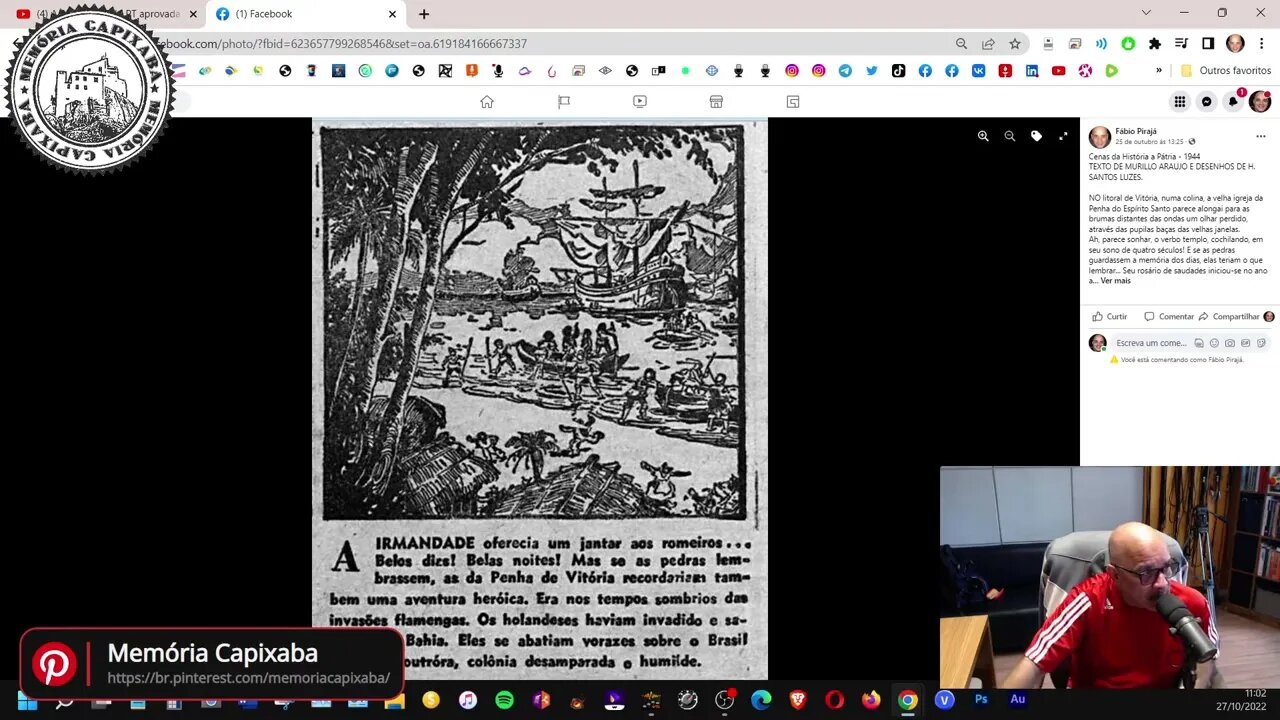Image resolution: width=1280 pixels, height=720 pixels.
Task: Add an avatar sticker to the comment
Action: tap(1199, 343)
